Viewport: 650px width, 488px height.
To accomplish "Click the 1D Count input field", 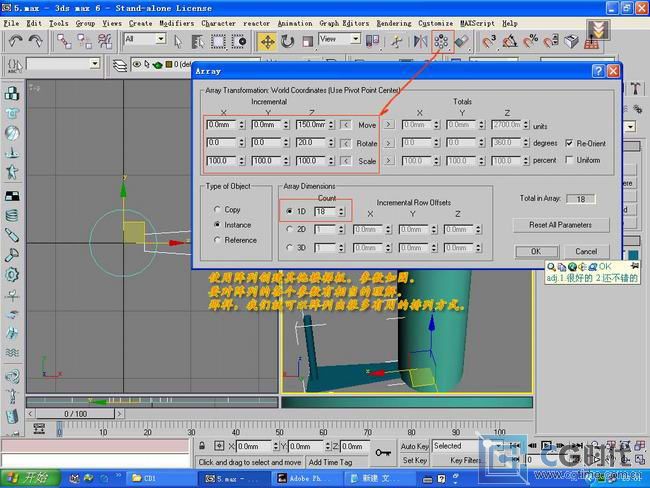I will tap(326, 211).
